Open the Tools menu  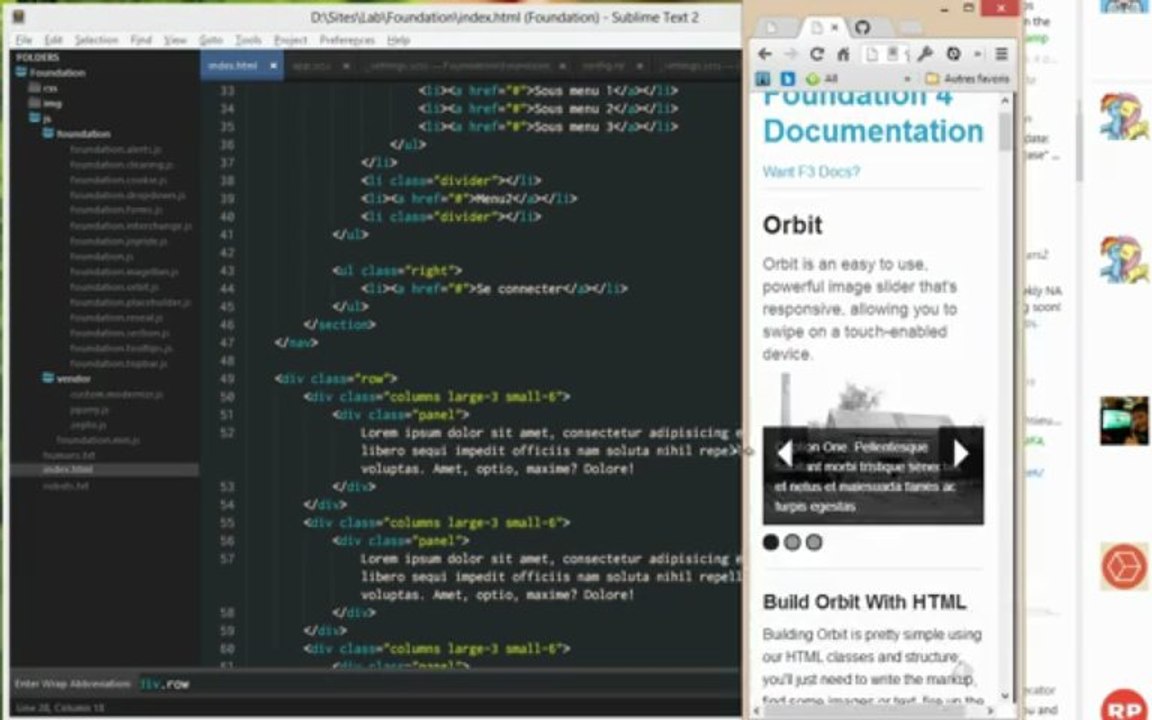point(248,40)
